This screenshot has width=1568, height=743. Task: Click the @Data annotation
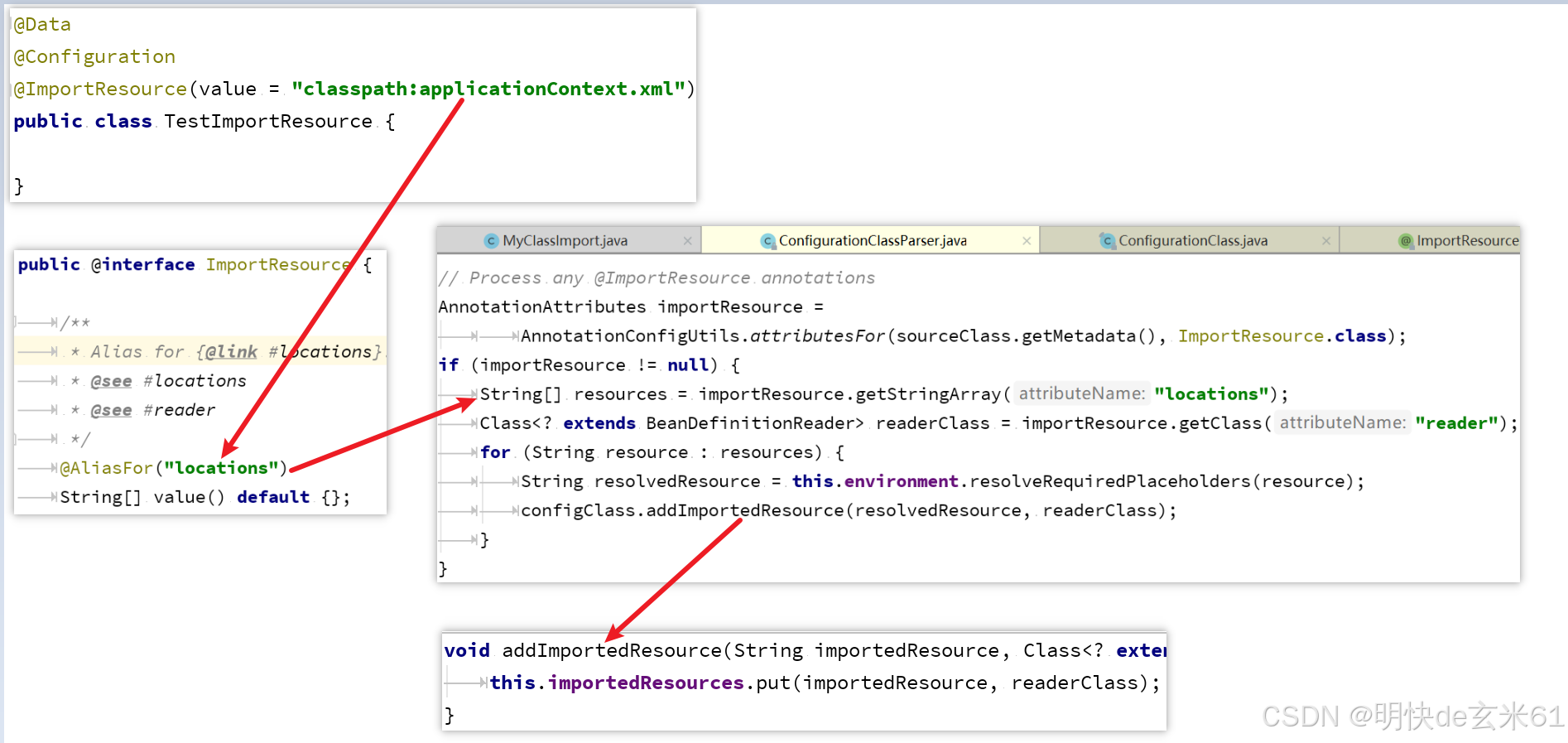tap(42, 24)
